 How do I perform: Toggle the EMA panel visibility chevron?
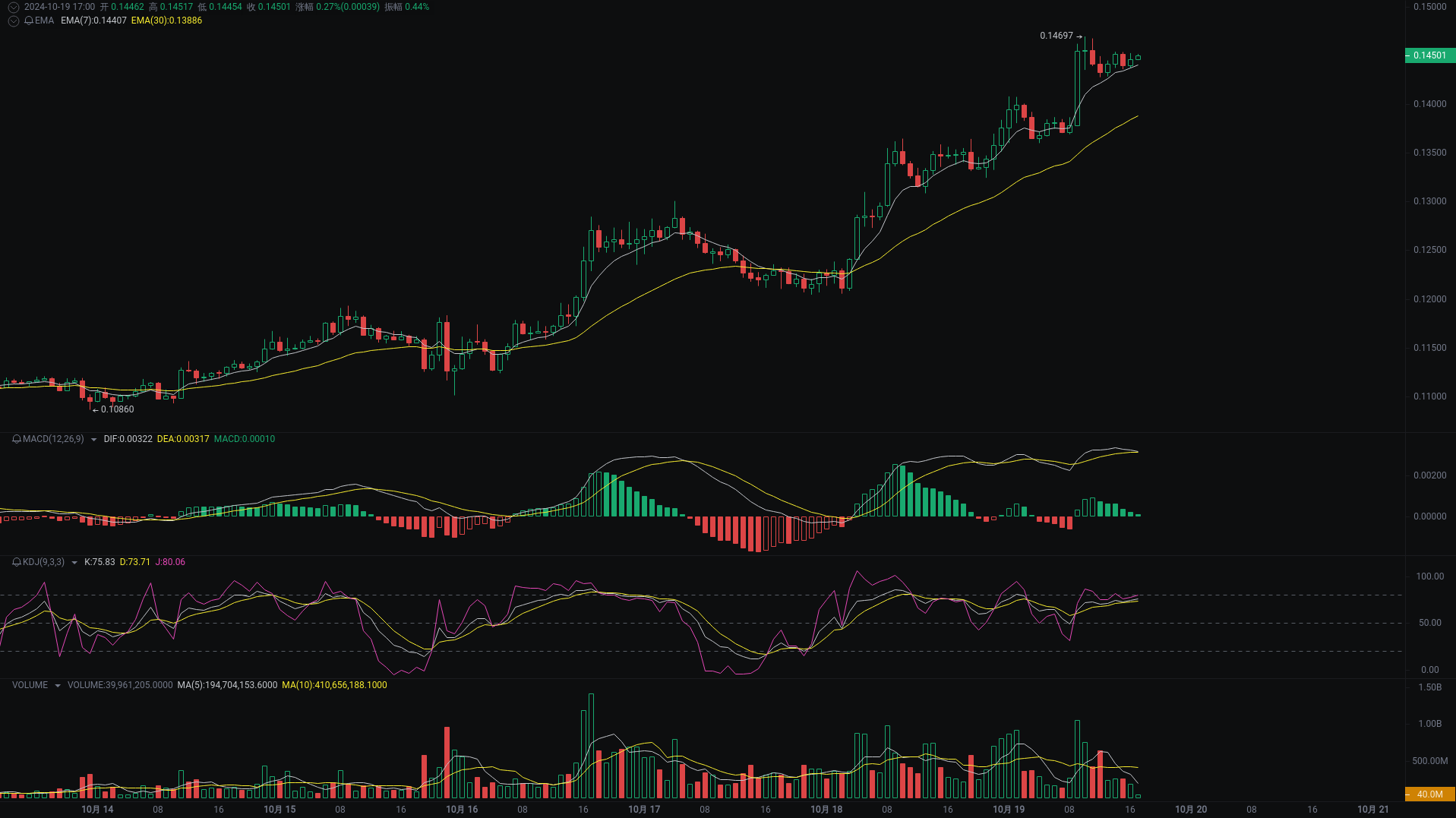point(12,21)
